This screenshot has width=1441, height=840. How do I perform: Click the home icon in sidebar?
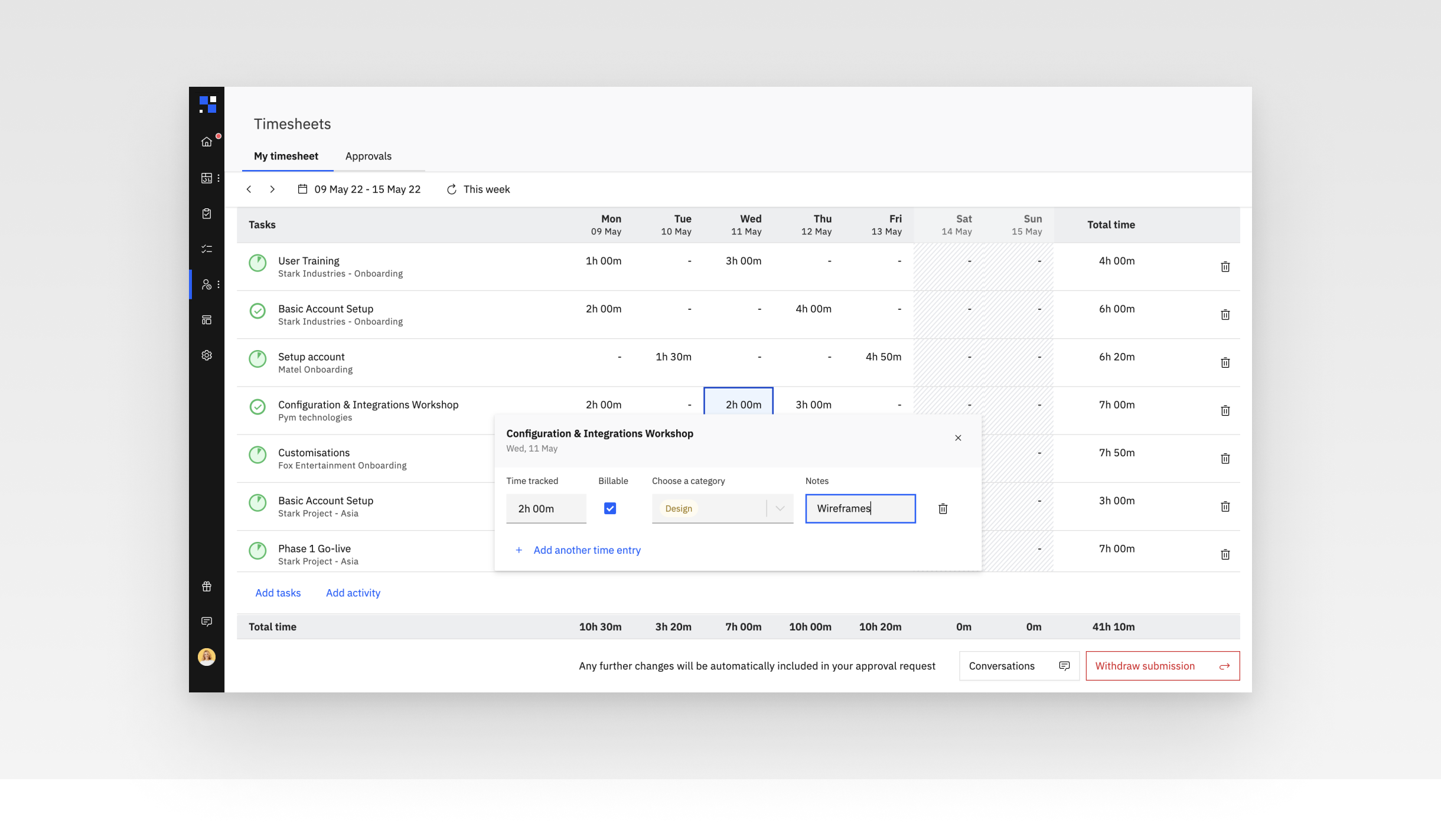[x=206, y=142]
